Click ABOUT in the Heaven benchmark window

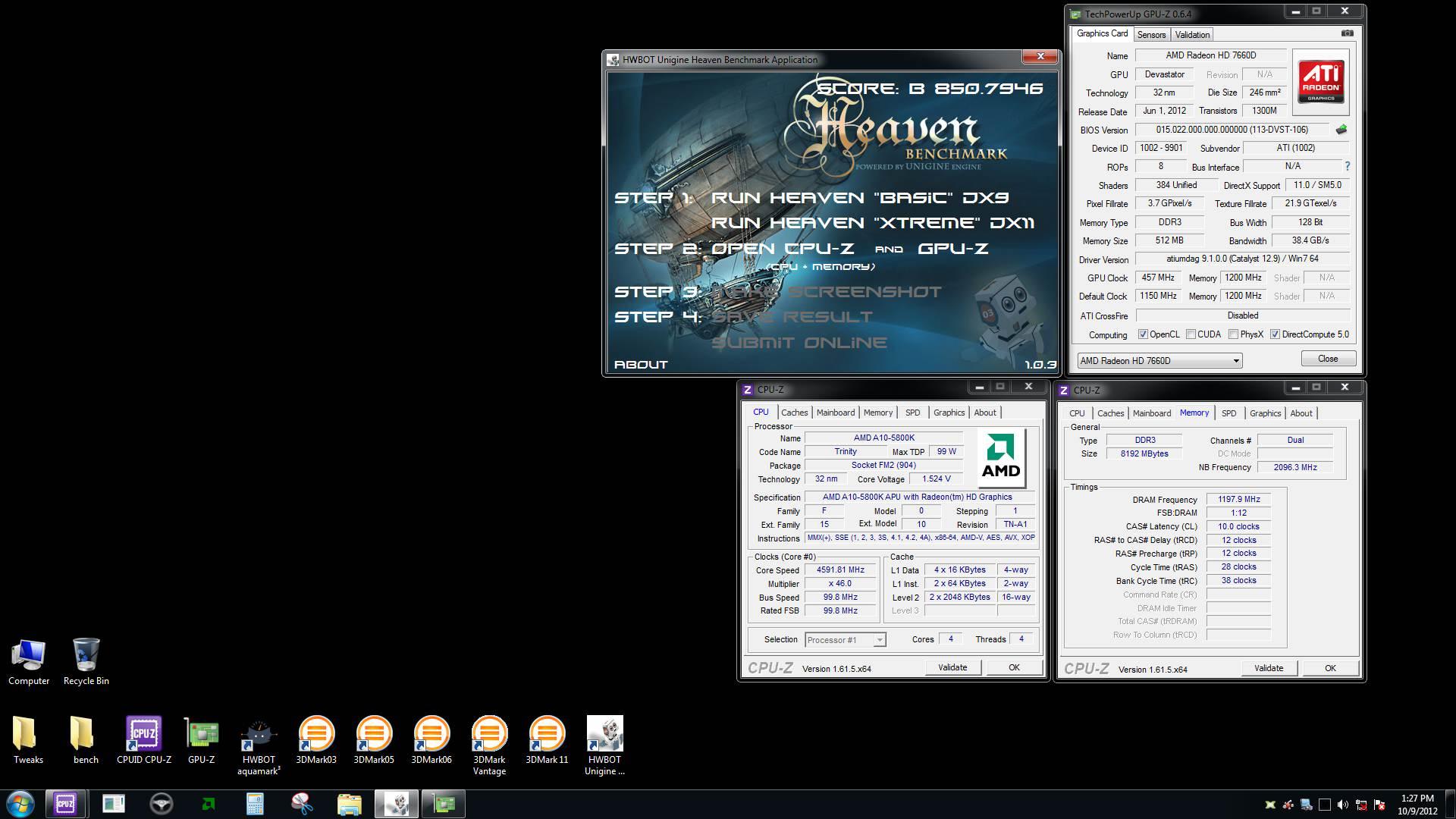click(x=641, y=365)
